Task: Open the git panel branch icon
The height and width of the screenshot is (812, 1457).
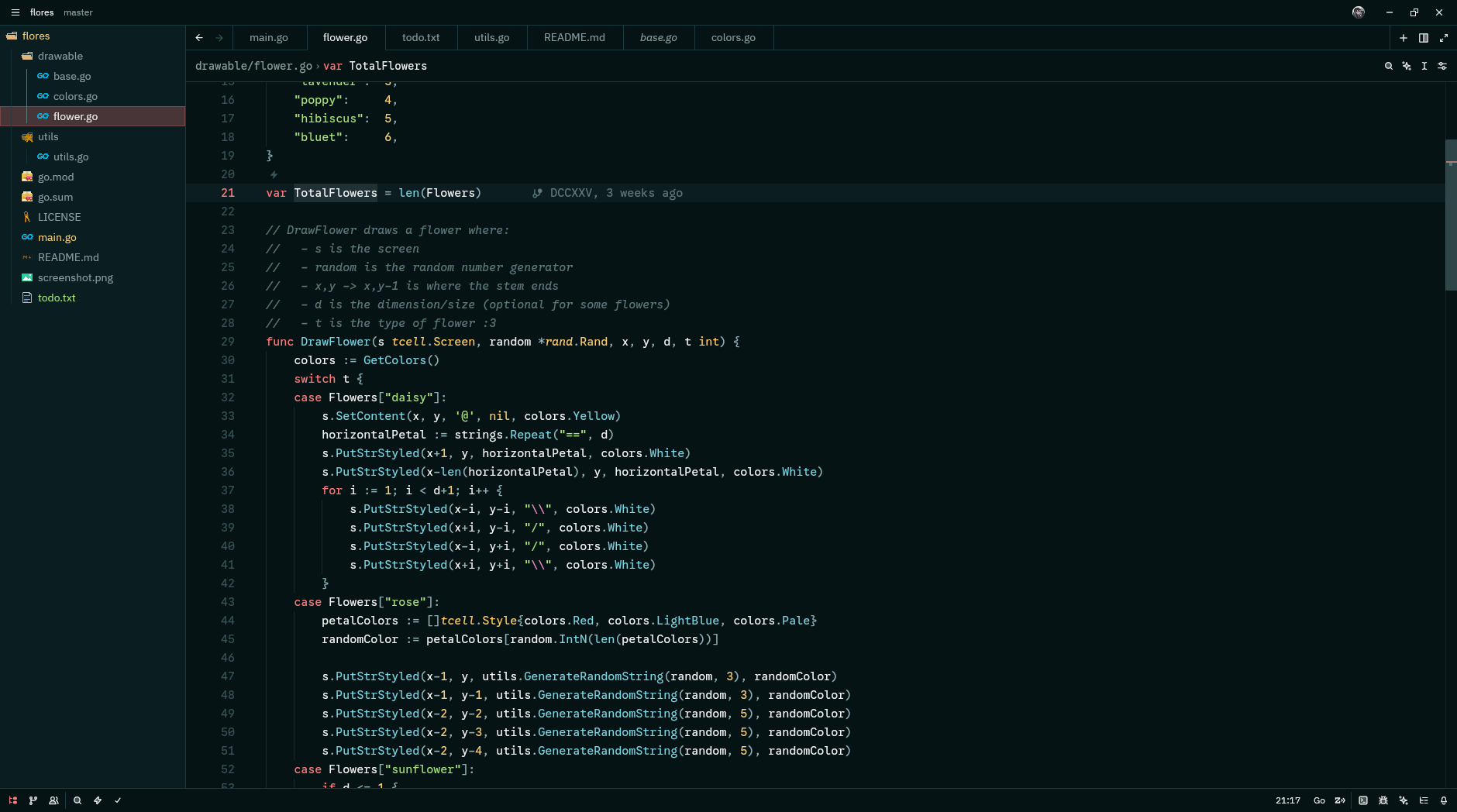Action: [x=33, y=800]
